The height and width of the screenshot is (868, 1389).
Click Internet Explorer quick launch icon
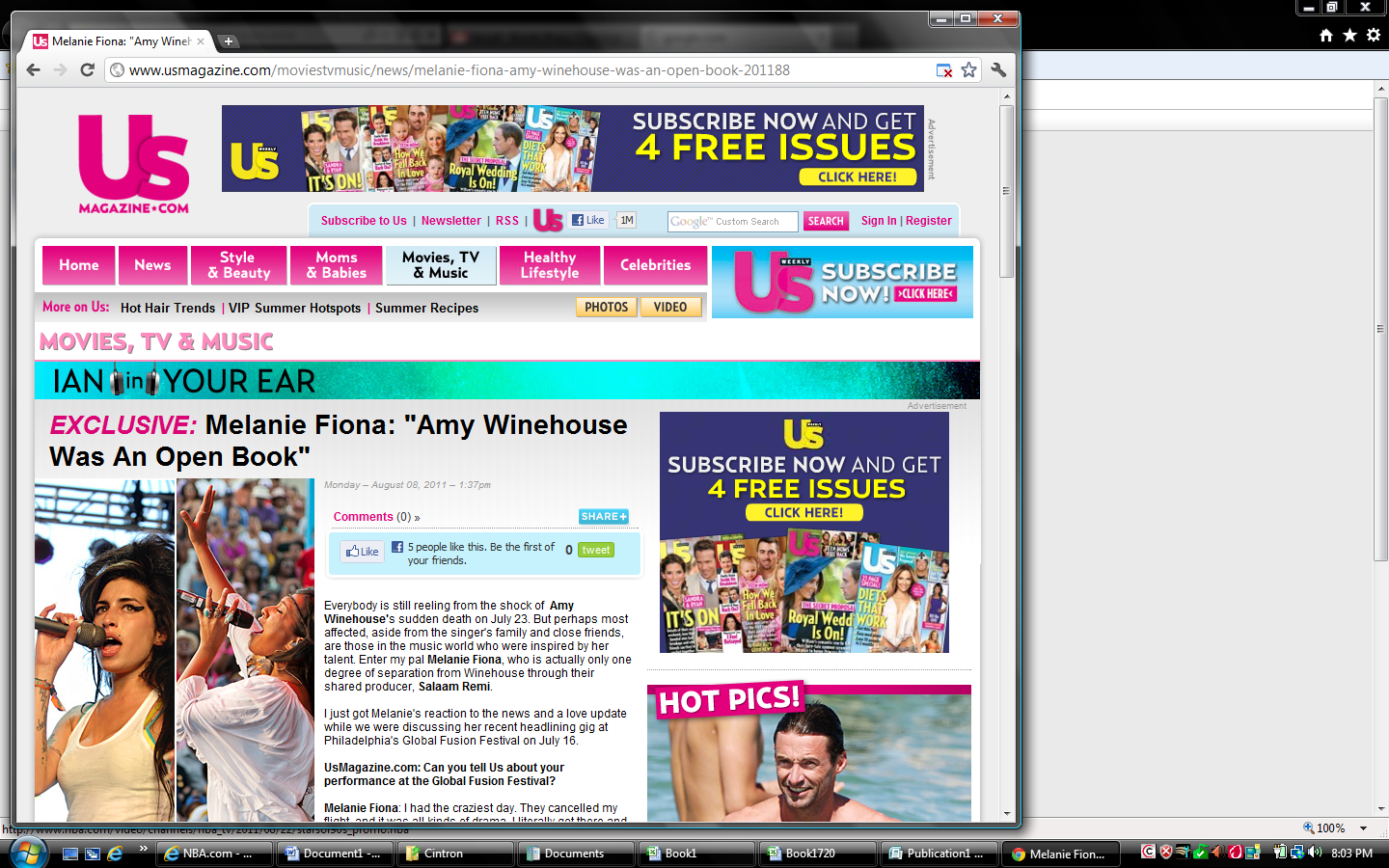[x=115, y=854]
